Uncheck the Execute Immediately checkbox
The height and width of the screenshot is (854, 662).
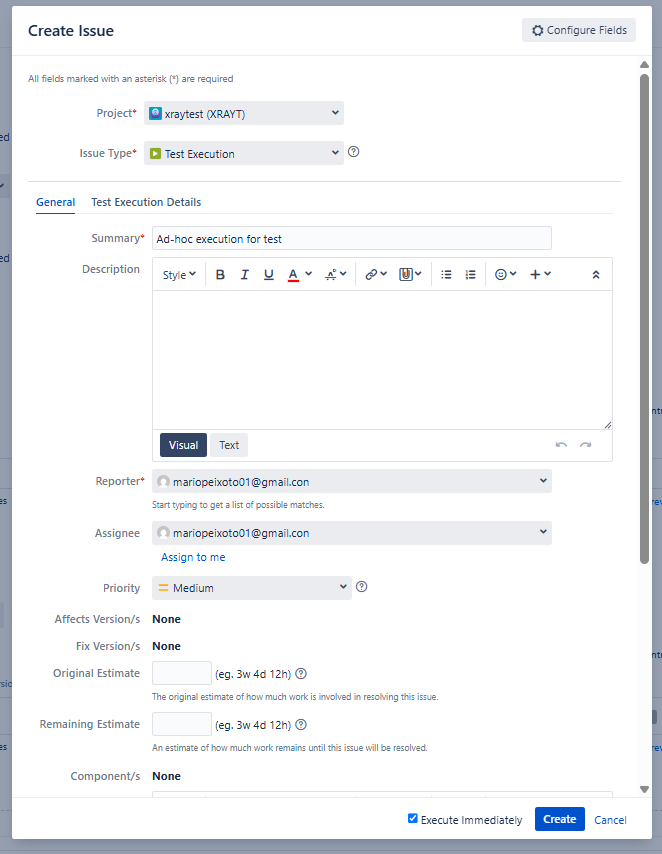[x=413, y=819]
